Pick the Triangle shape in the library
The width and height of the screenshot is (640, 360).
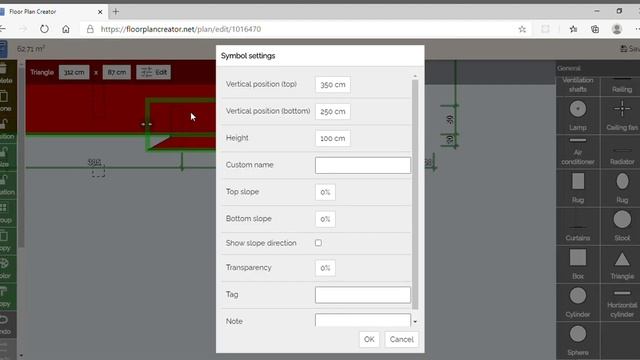pos(622,264)
